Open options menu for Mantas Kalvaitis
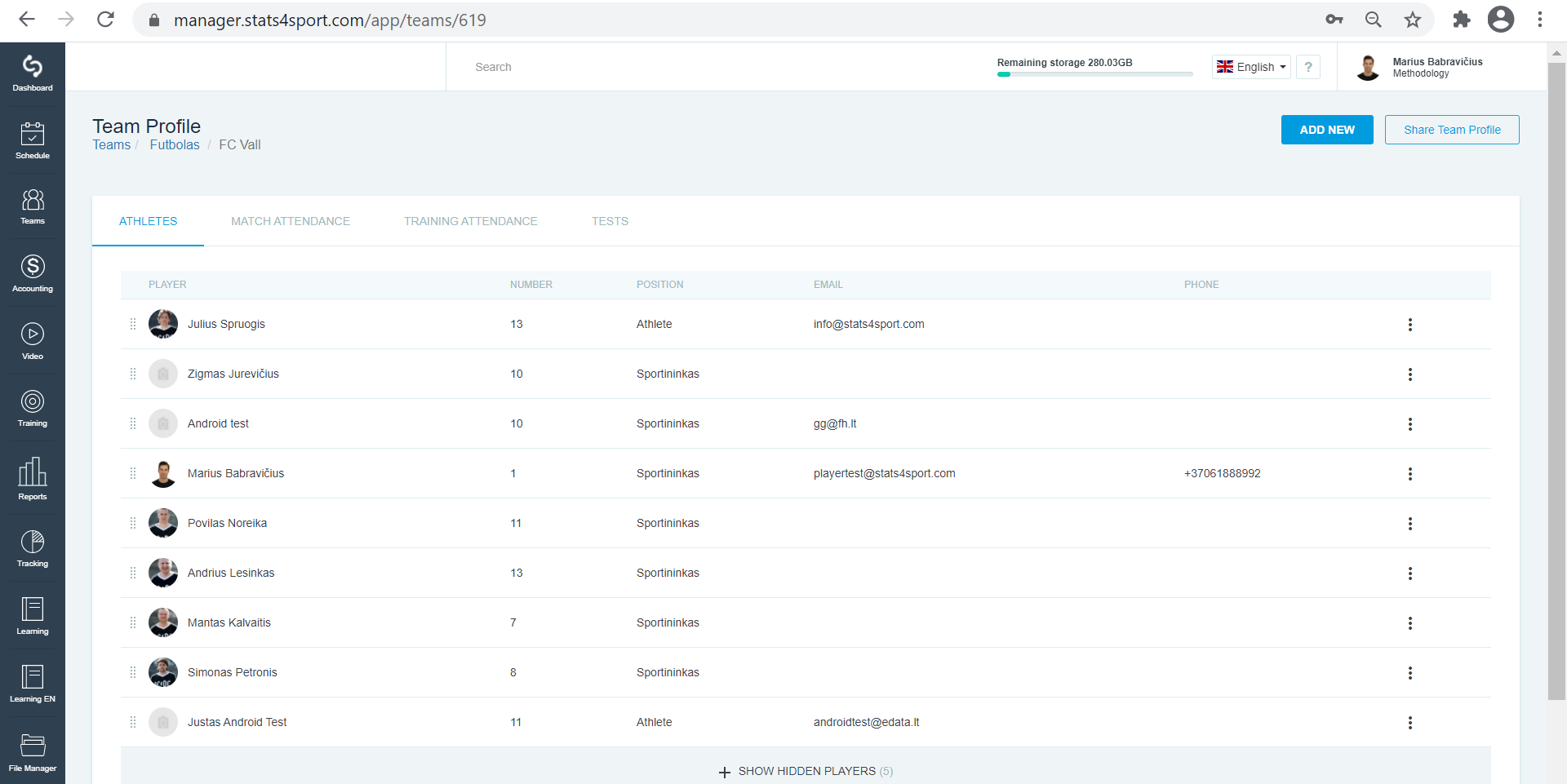This screenshot has width=1567, height=784. pyautogui.click(x=1409, y=623)
